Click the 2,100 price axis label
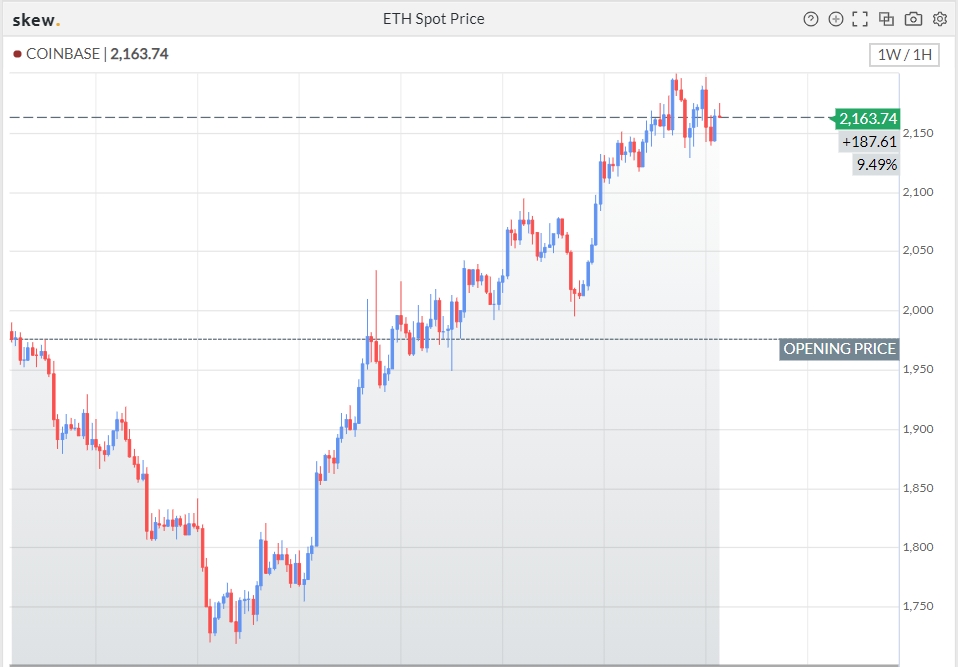 pyautogui.click(x=918, y=192)
